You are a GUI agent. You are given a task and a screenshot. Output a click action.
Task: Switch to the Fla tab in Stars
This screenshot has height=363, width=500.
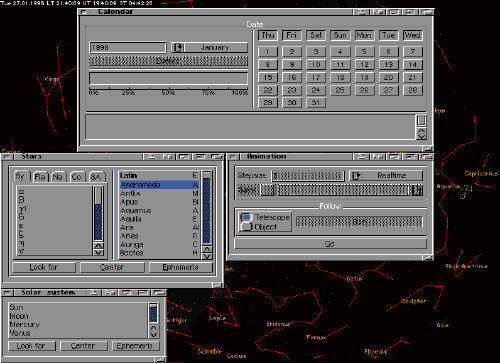click(40, 177)
